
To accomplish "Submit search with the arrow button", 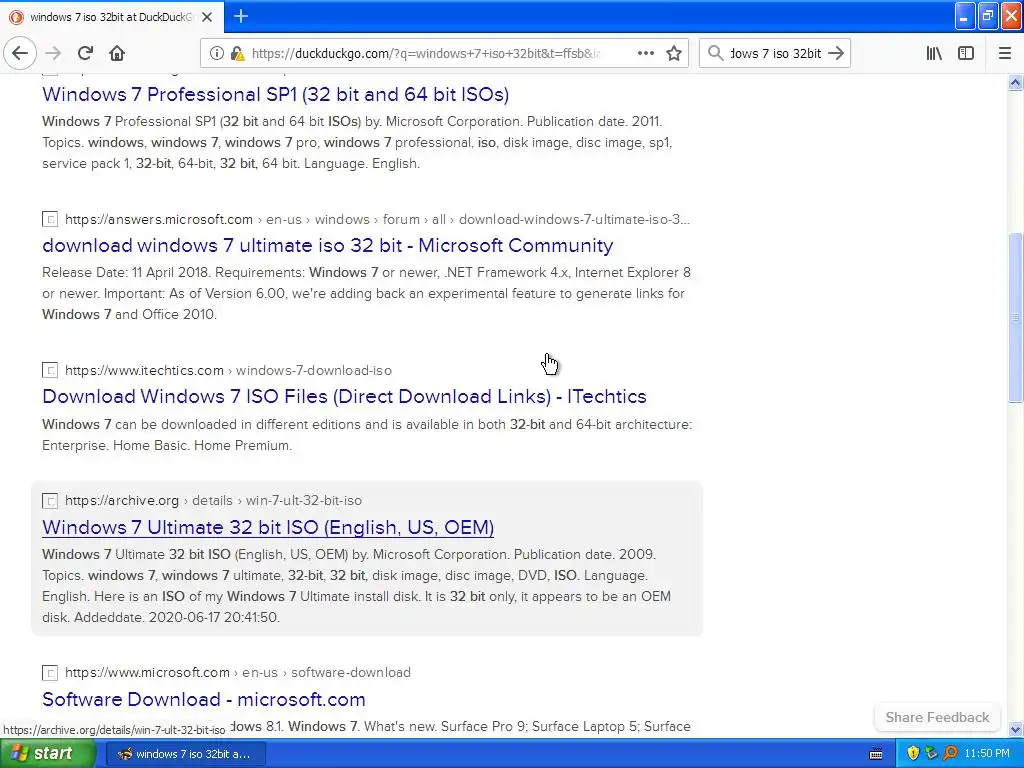I will coord(836,54).
